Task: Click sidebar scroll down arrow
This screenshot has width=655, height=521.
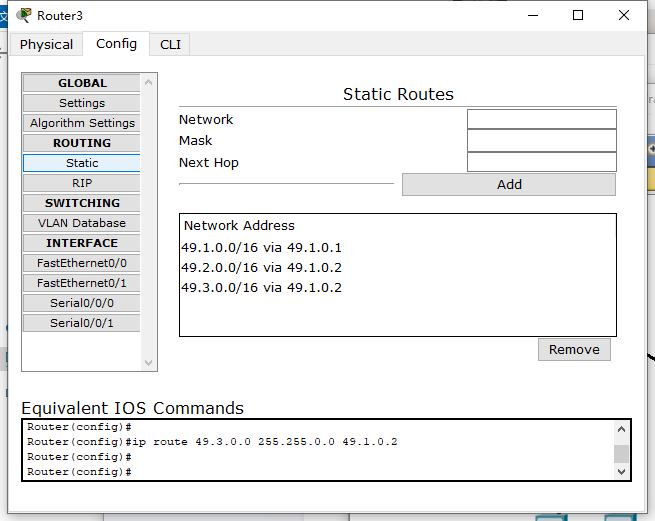Action: tap(148, 362)
